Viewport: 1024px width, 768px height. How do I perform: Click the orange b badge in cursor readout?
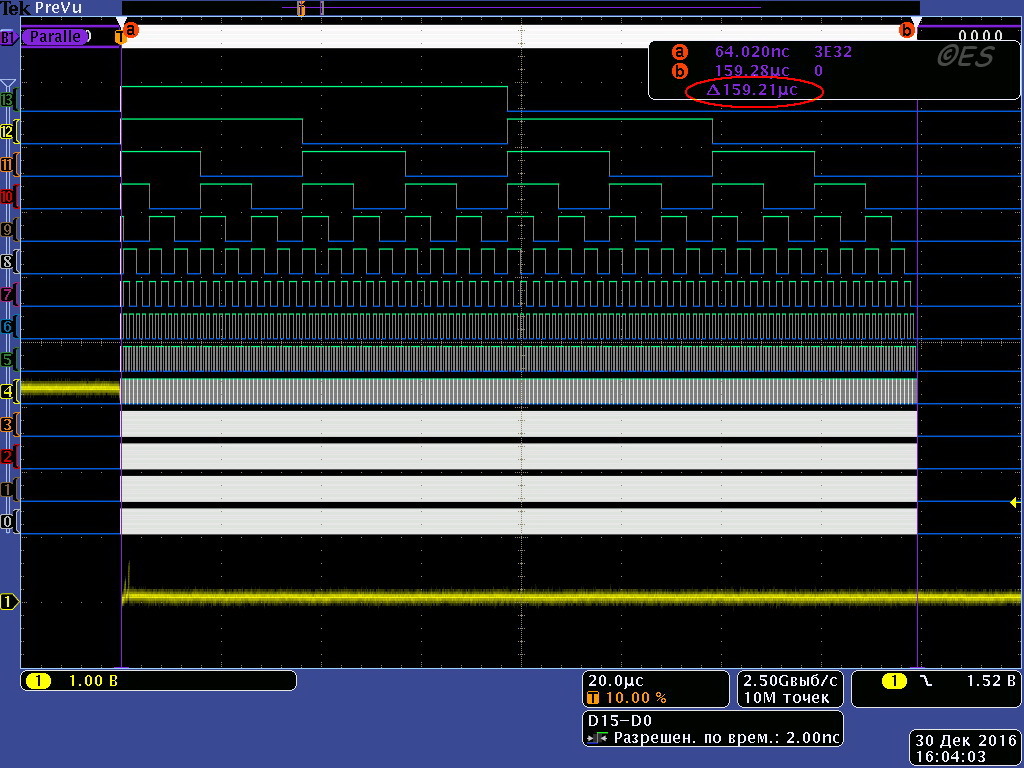point(680,70)
